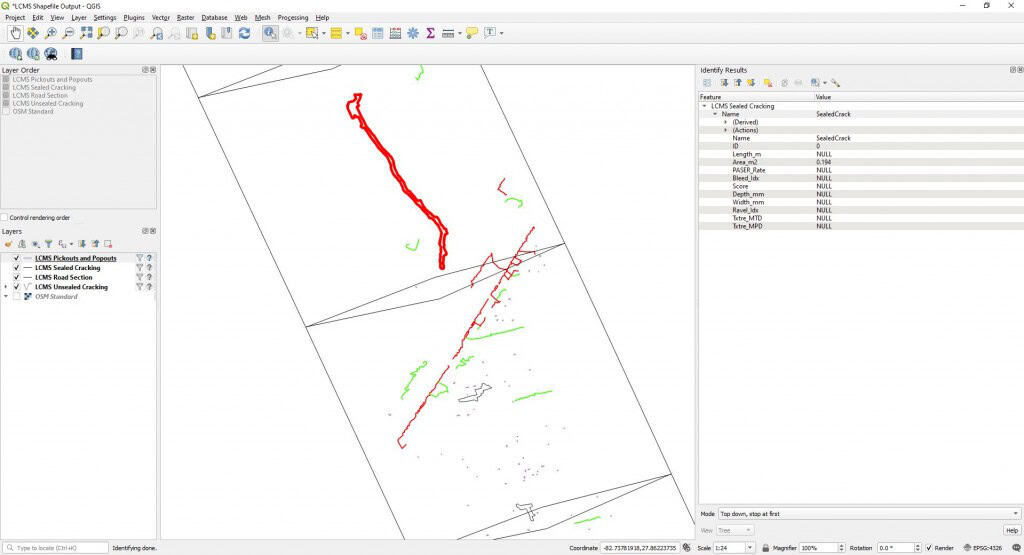Click the Show Bookmarks icon
Viewport: 1024px width, 555px height.
tap(227, 33)
